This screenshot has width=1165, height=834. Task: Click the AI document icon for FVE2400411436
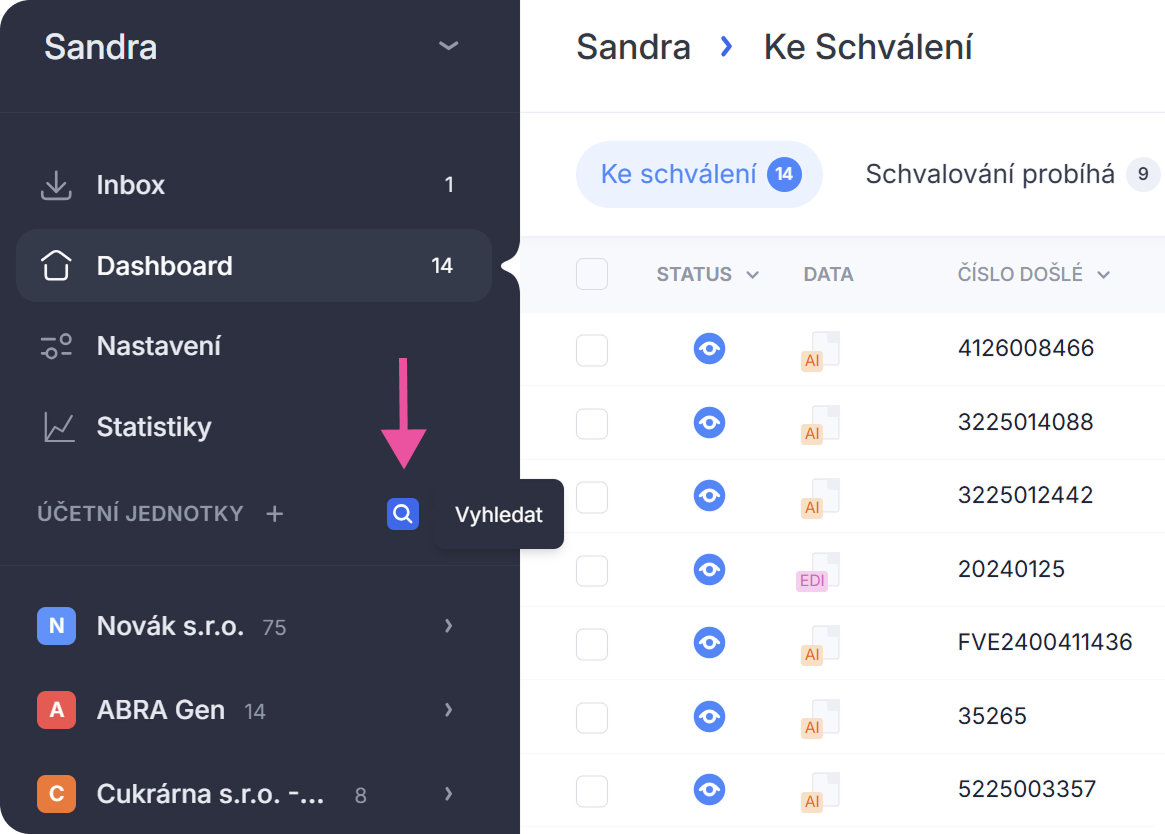pos(819,644)
